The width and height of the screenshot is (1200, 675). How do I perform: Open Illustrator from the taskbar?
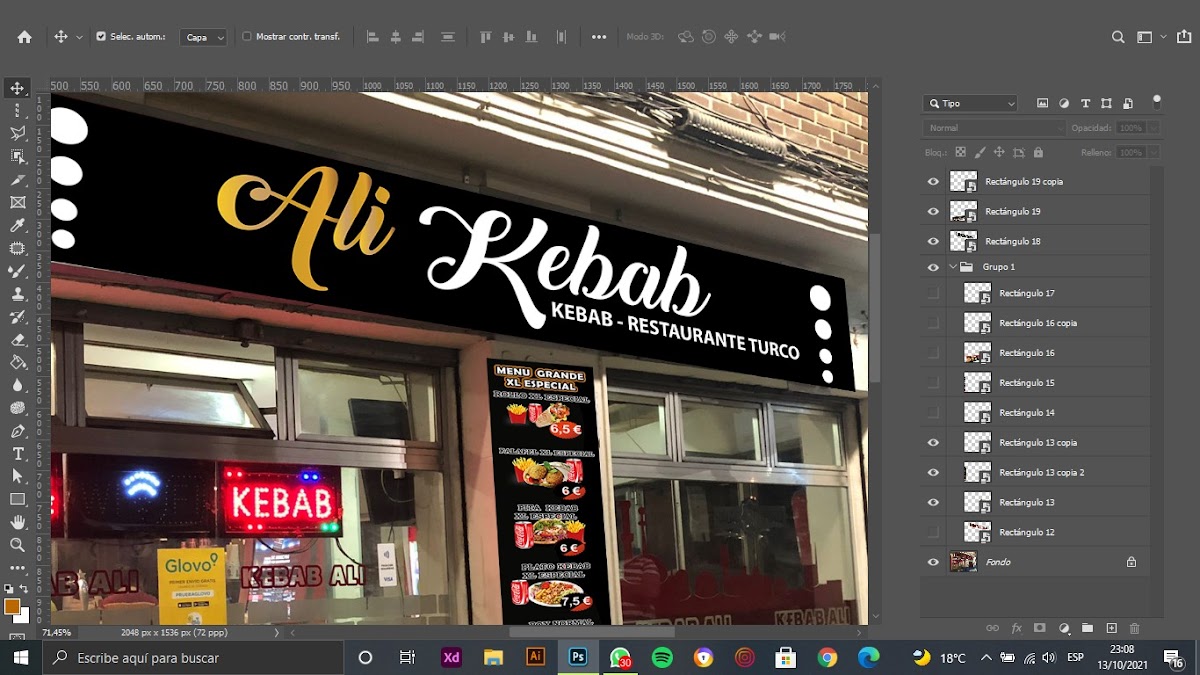pos(535,657)
